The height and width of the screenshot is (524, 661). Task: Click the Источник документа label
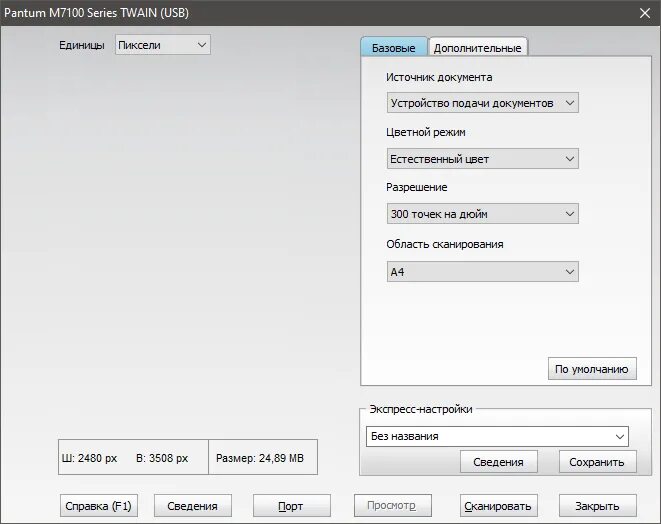[x=439, y=78]
